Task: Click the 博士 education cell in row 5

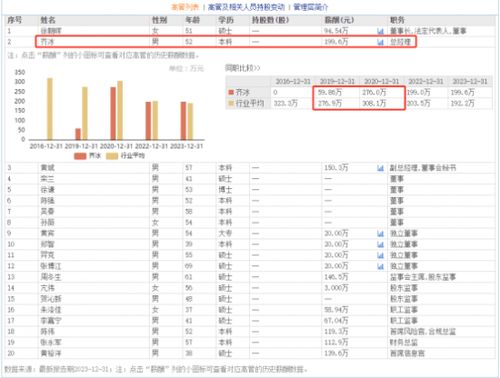Action: coord(225,190)
